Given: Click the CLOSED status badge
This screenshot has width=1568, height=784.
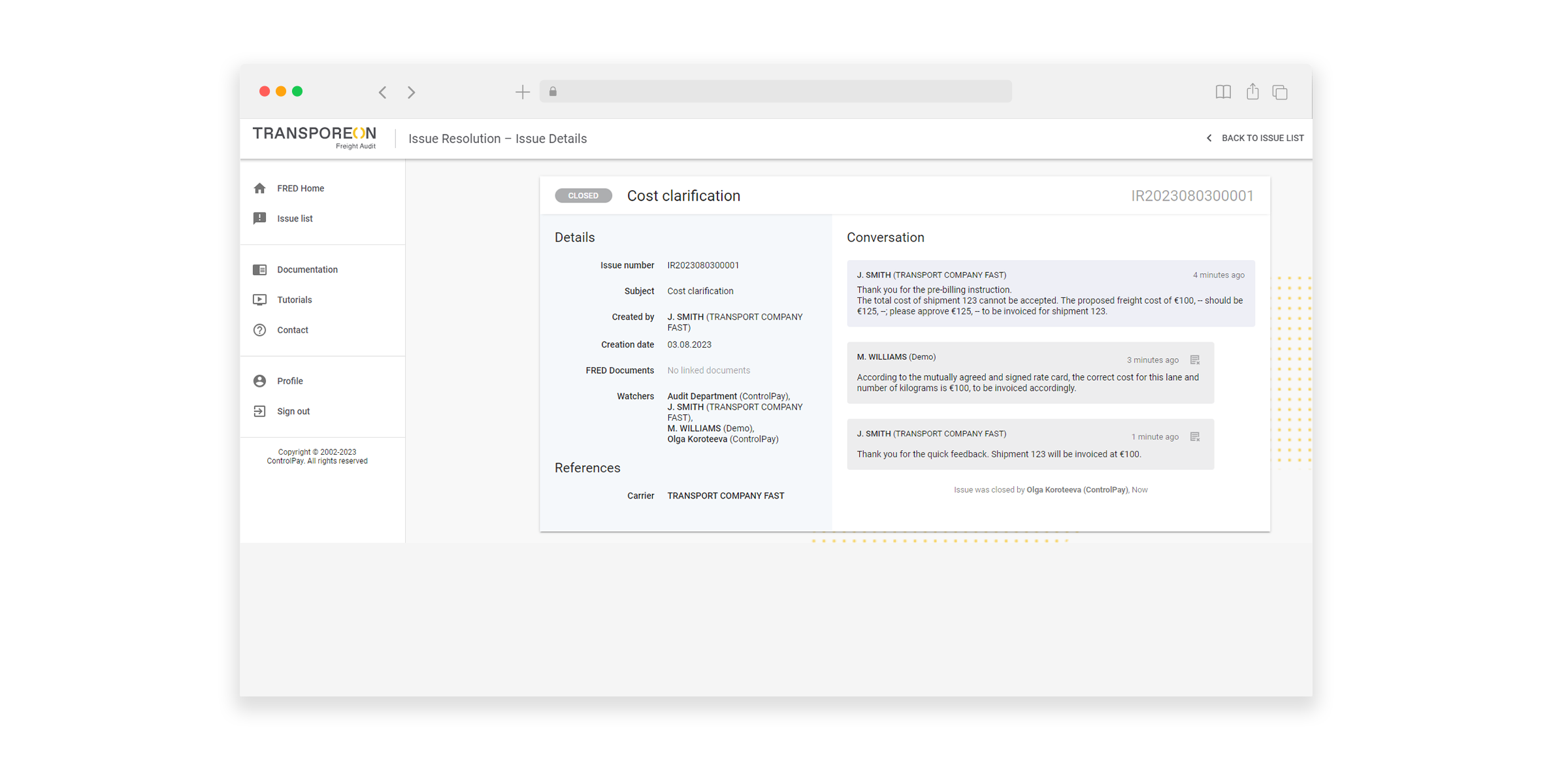Looking at the screenshot, I should click(583, 195).
